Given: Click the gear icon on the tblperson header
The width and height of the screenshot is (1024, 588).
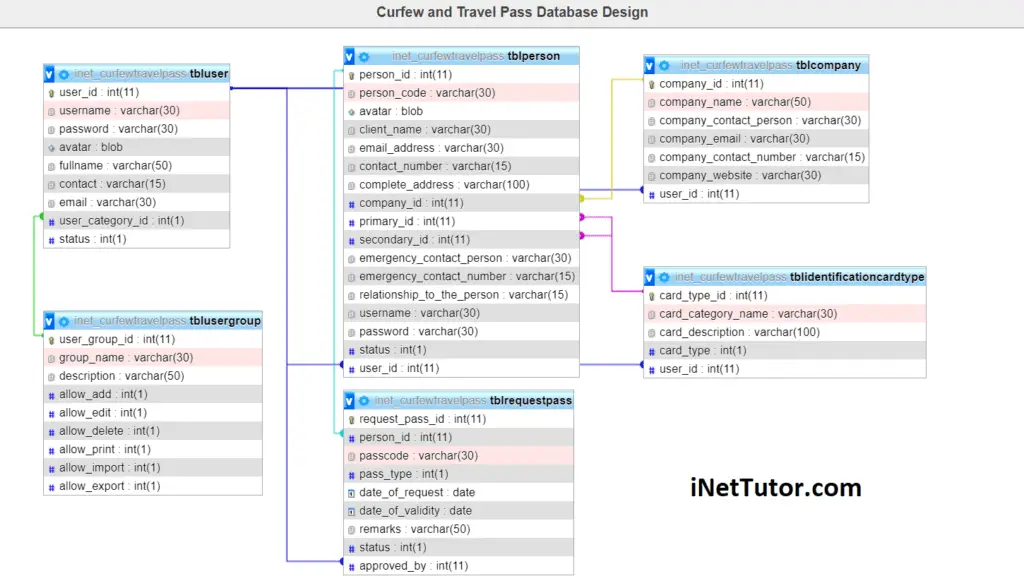Looking at the screenshot, I should [x=363, y=56].
